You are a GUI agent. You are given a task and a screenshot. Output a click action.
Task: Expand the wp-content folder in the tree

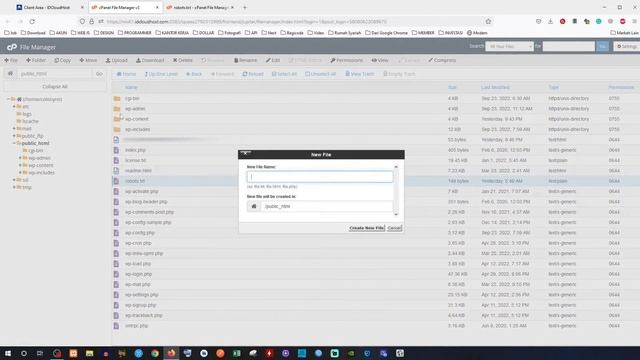point(20,165)
